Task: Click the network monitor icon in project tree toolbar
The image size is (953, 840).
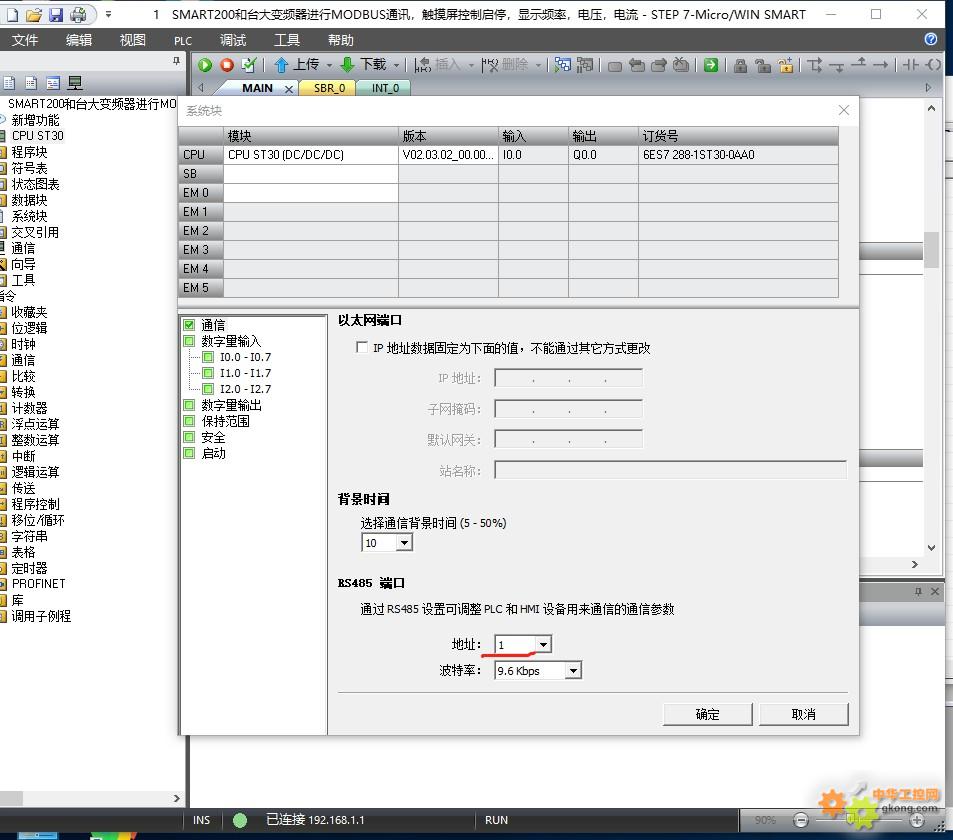Action: pyautogui.click(x=75, y=83)
